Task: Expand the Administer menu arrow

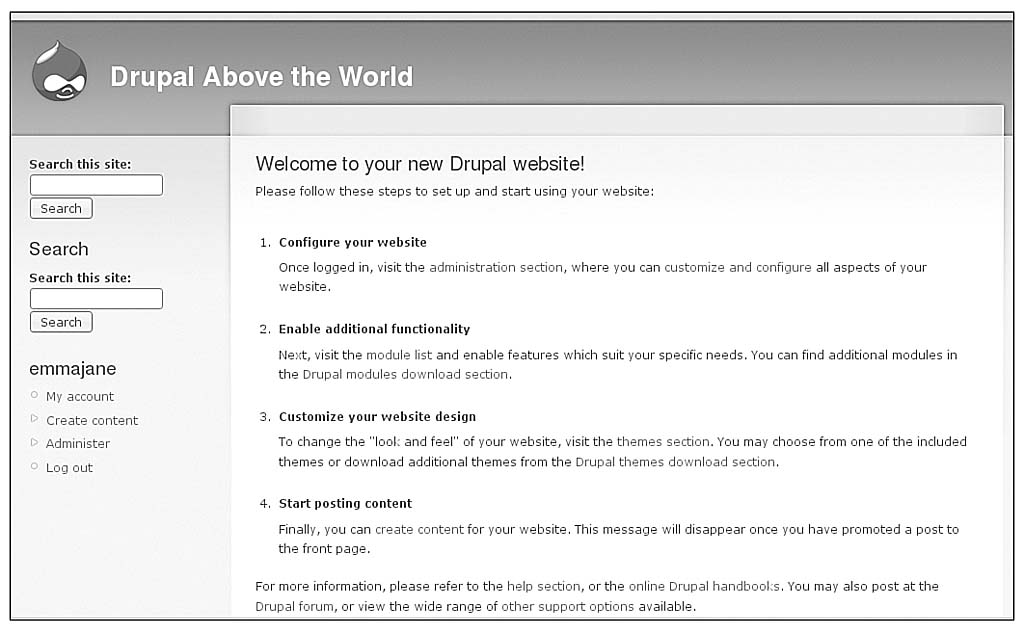Action: point(35,442)
